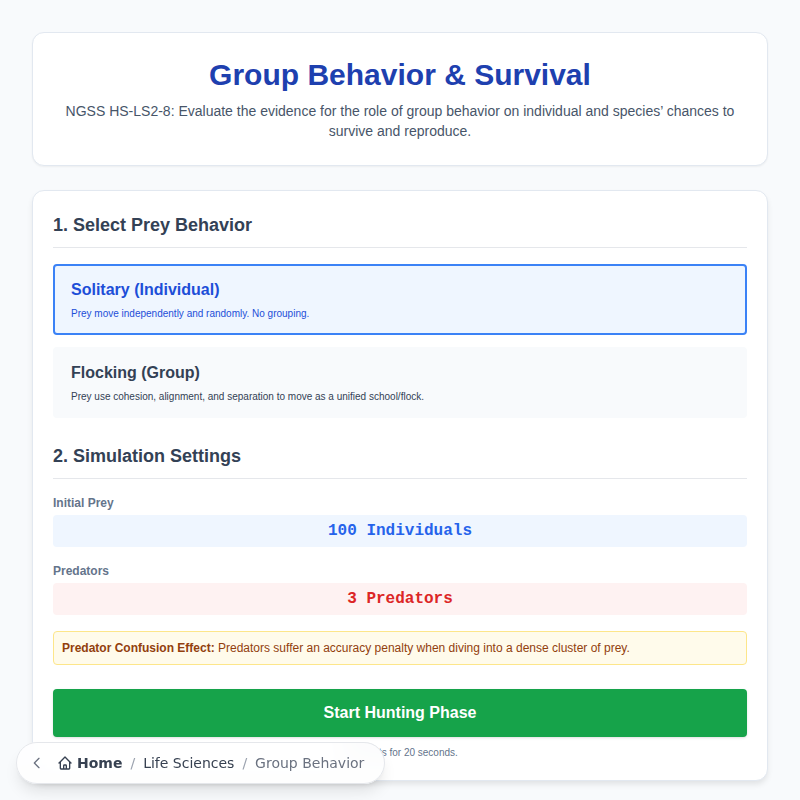This screenshot has width=800, height=800.
Task: Click the Group Behavior & Survival title
Action: click(x=399, y=75)
